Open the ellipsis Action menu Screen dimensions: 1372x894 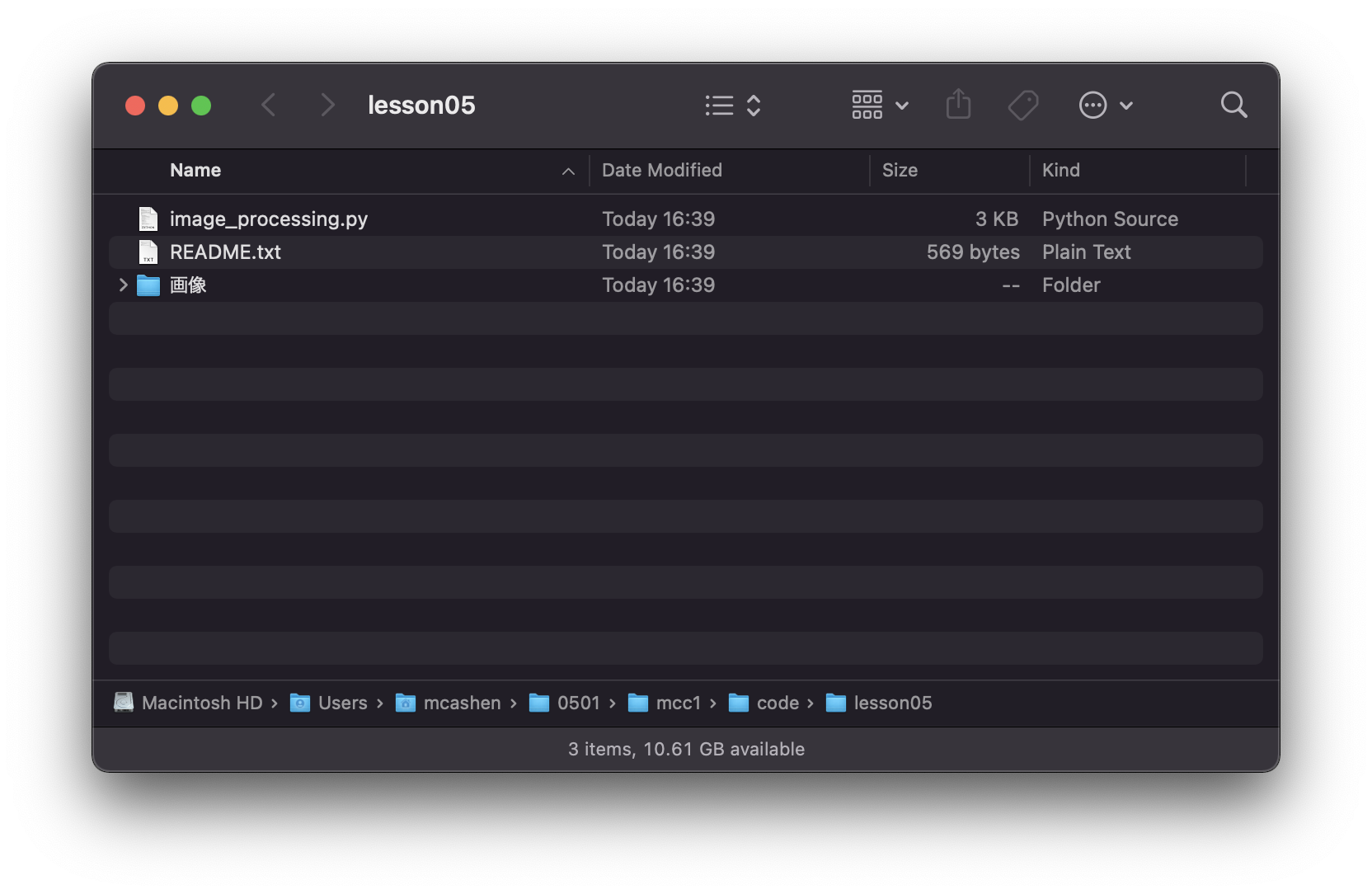pyautogui.click(x=1106, y=105)
